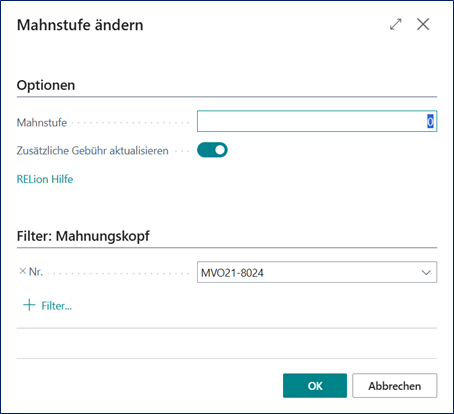Open the Nr. filter dropdown chevron
The image size is (454, 414).
pyautogui.click(x=426, y=272)
